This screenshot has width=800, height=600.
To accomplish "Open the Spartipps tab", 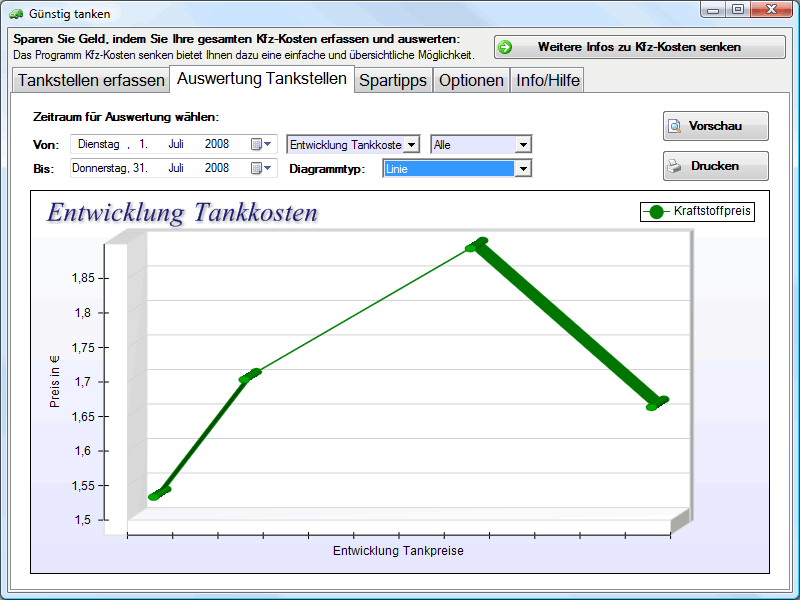I will pyautogui.click(x=393, y=80).
